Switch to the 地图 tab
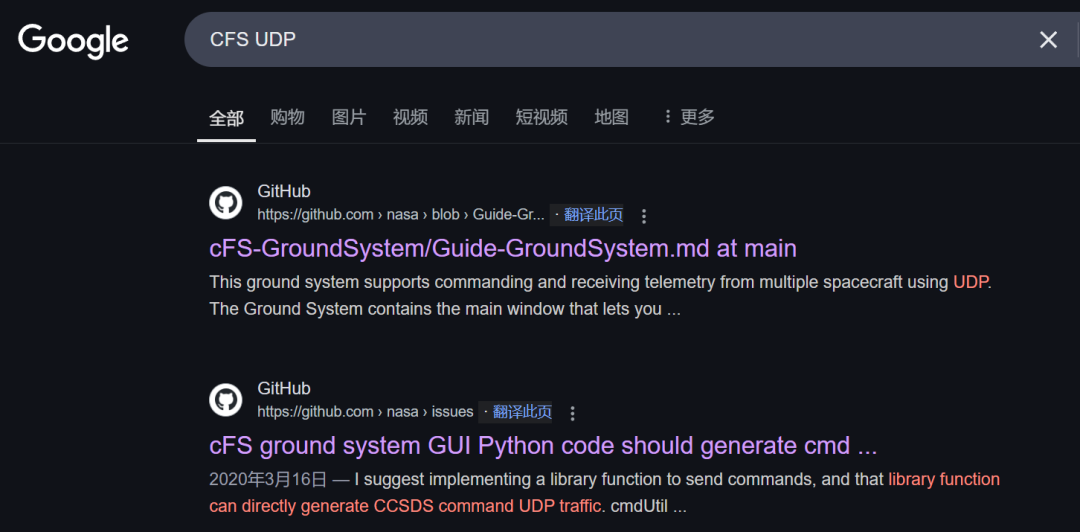1080x532 pixels. pos(612,117)
